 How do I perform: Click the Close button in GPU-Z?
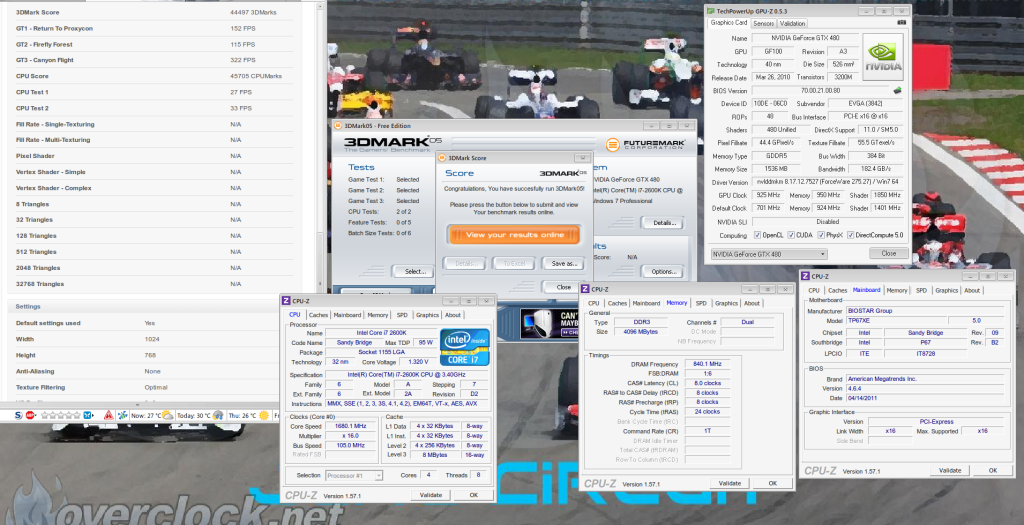(x=888, y=253)
